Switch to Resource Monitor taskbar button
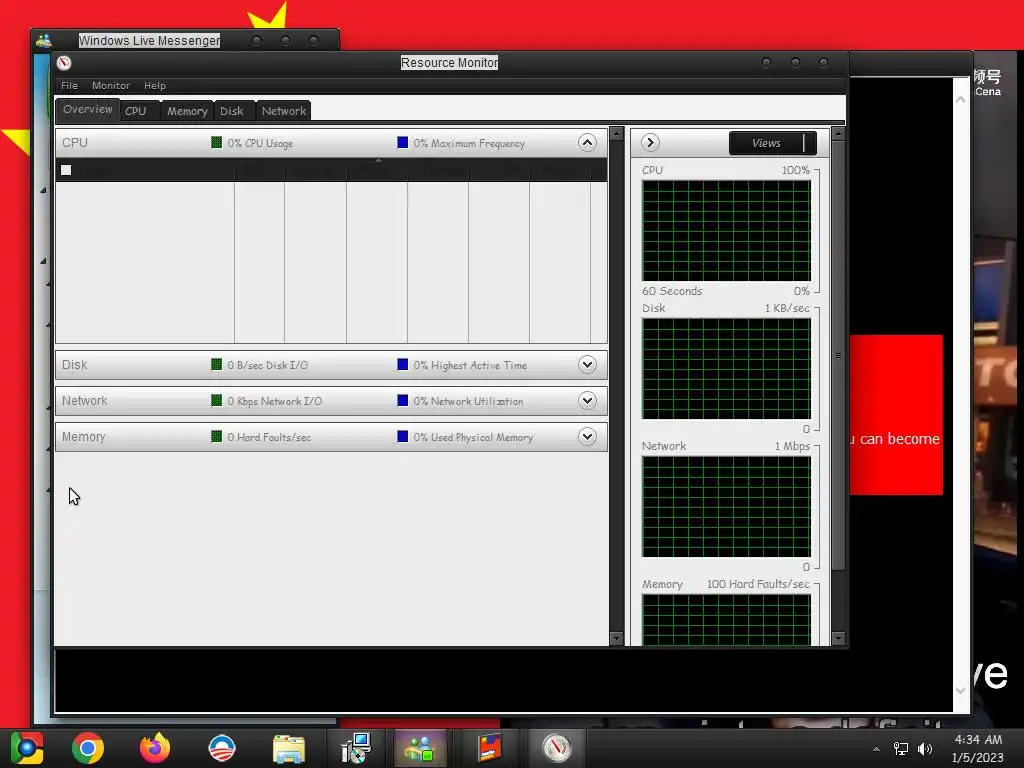Screen dimensions: 1024x768 tap(557, 748)
